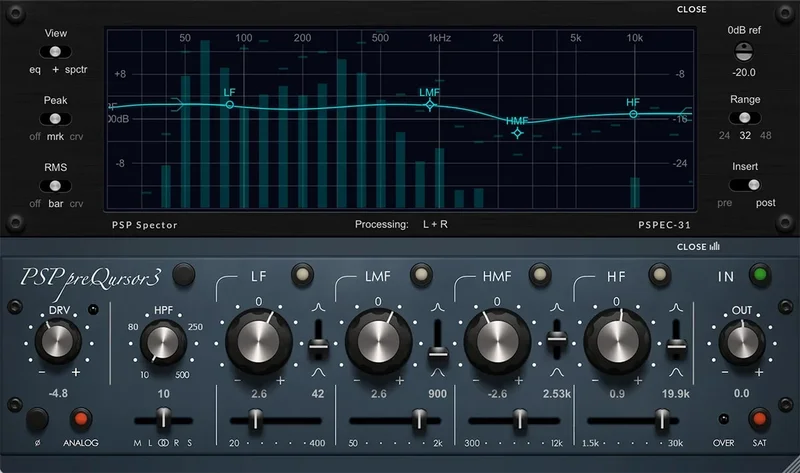Screen dimensions: 800x473
Task: Click the LF gain knob
Action: (x=259, y=341)
